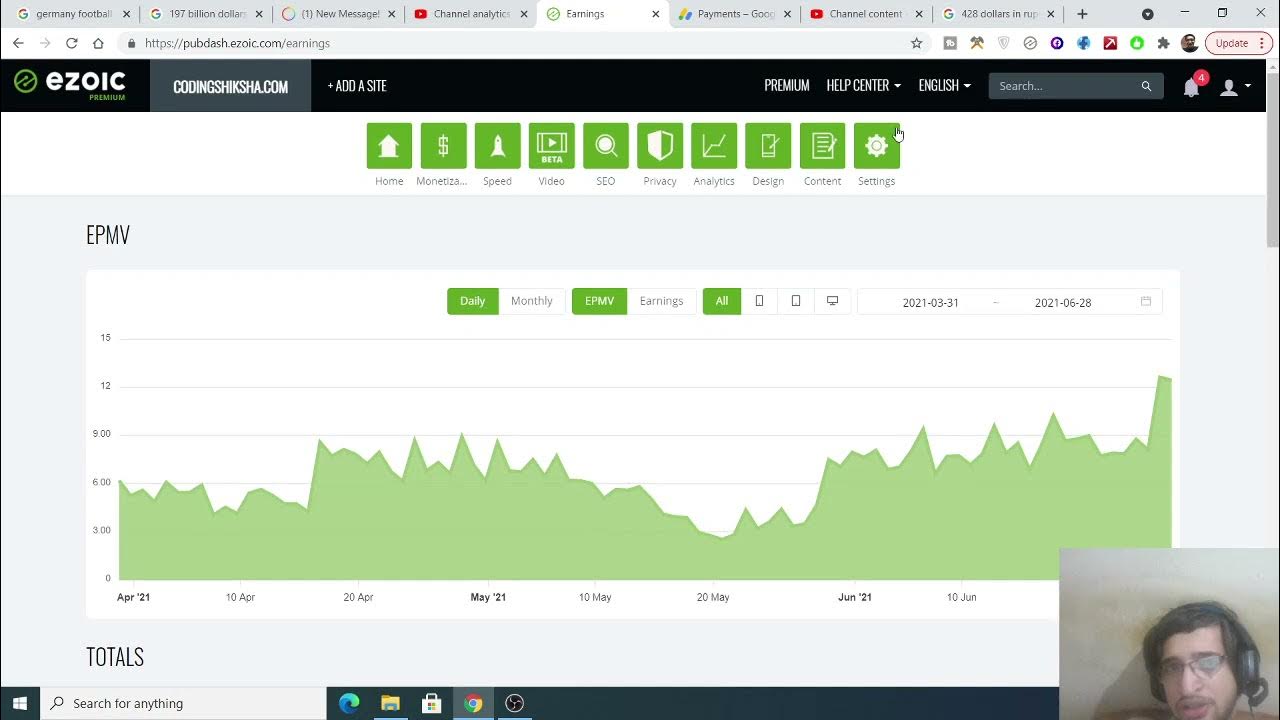1280x720 pixels.
Task: Click the Add a Site link
Action: tap(357, 86)
